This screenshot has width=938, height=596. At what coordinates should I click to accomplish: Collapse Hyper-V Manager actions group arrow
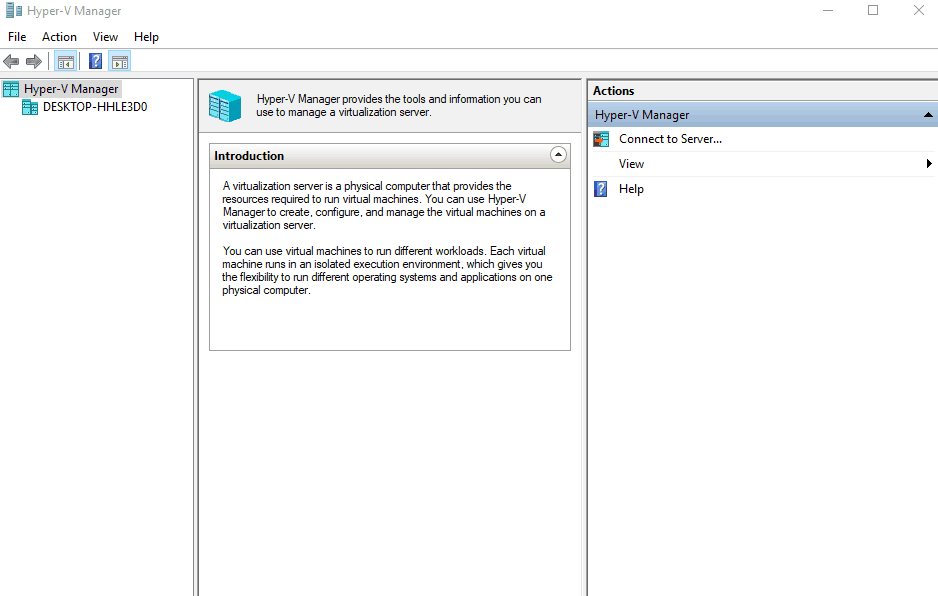928,115
